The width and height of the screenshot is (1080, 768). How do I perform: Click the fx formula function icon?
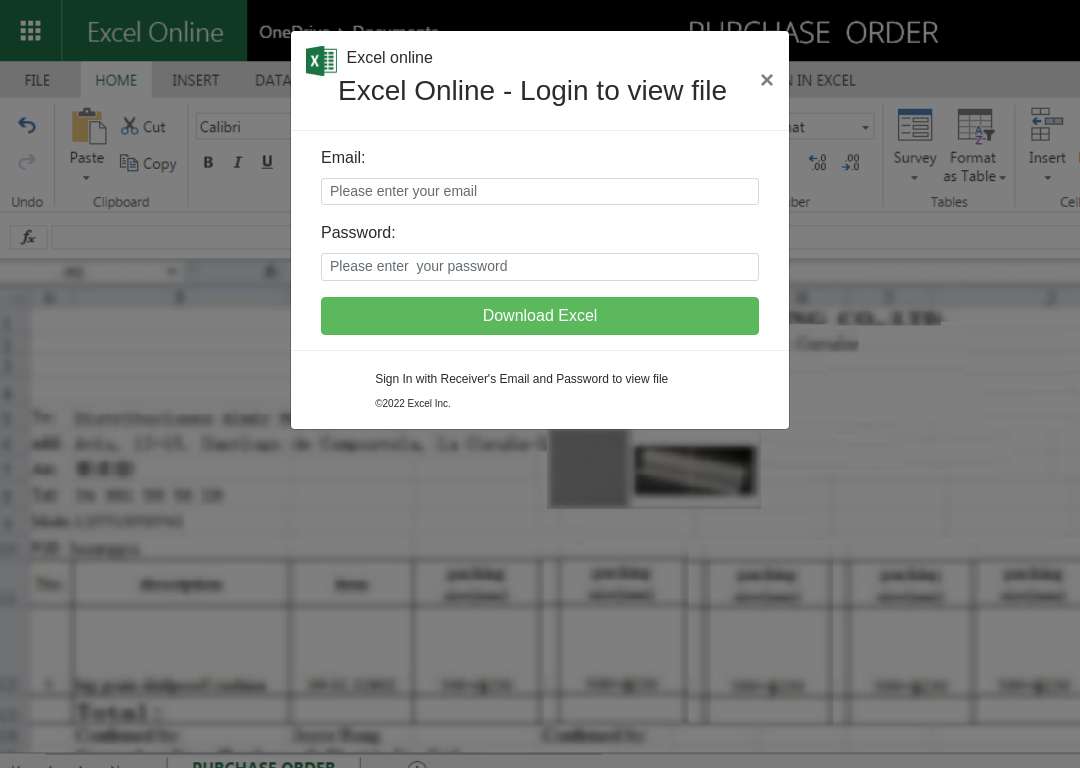coord(28,238)
